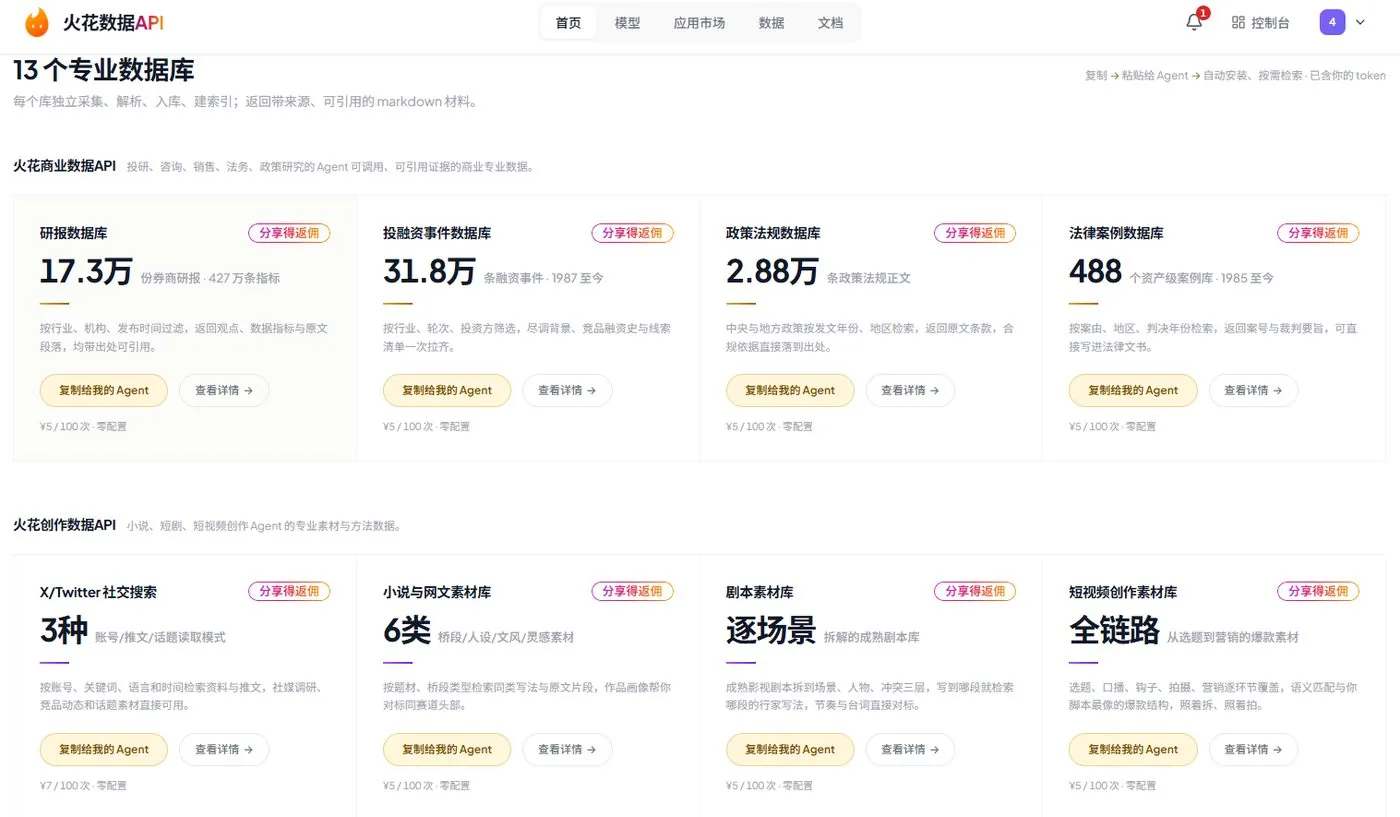Viewport: 1400px width, 817px height.
Task: View details of 法律案例数据库
Action: click(1253, 390)
